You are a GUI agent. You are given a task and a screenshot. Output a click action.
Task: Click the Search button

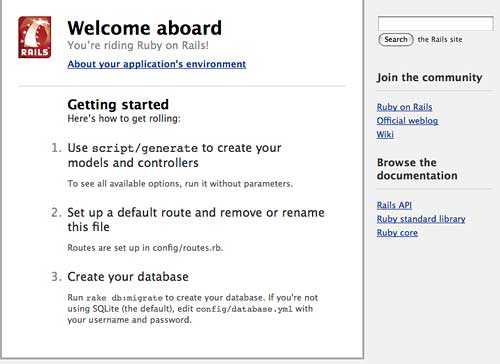(396, 39)
